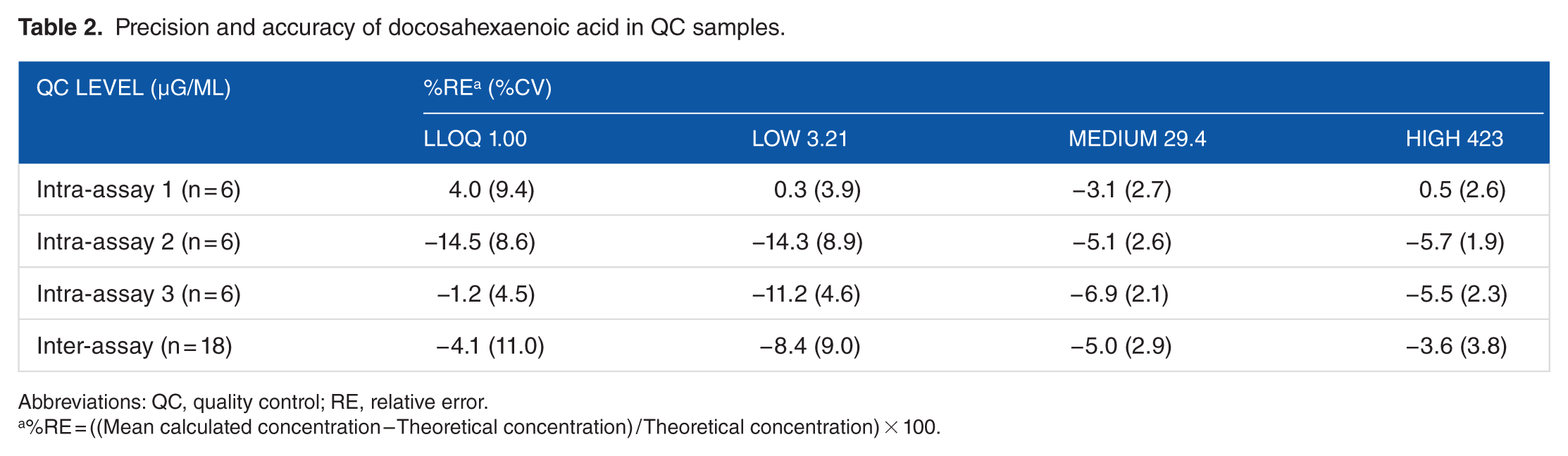Click the %RE formula footnote text

479,427
